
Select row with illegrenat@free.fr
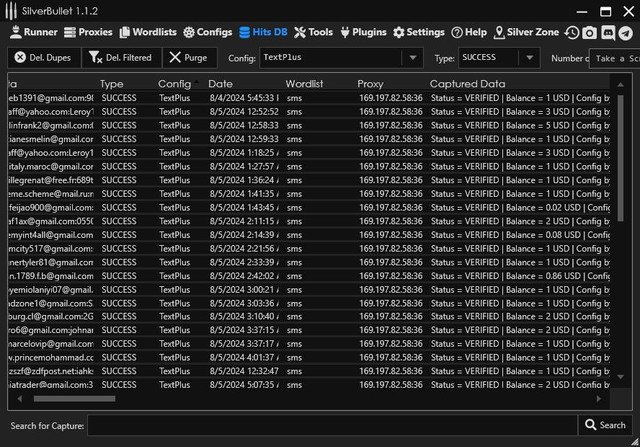(x=309, y=180)
